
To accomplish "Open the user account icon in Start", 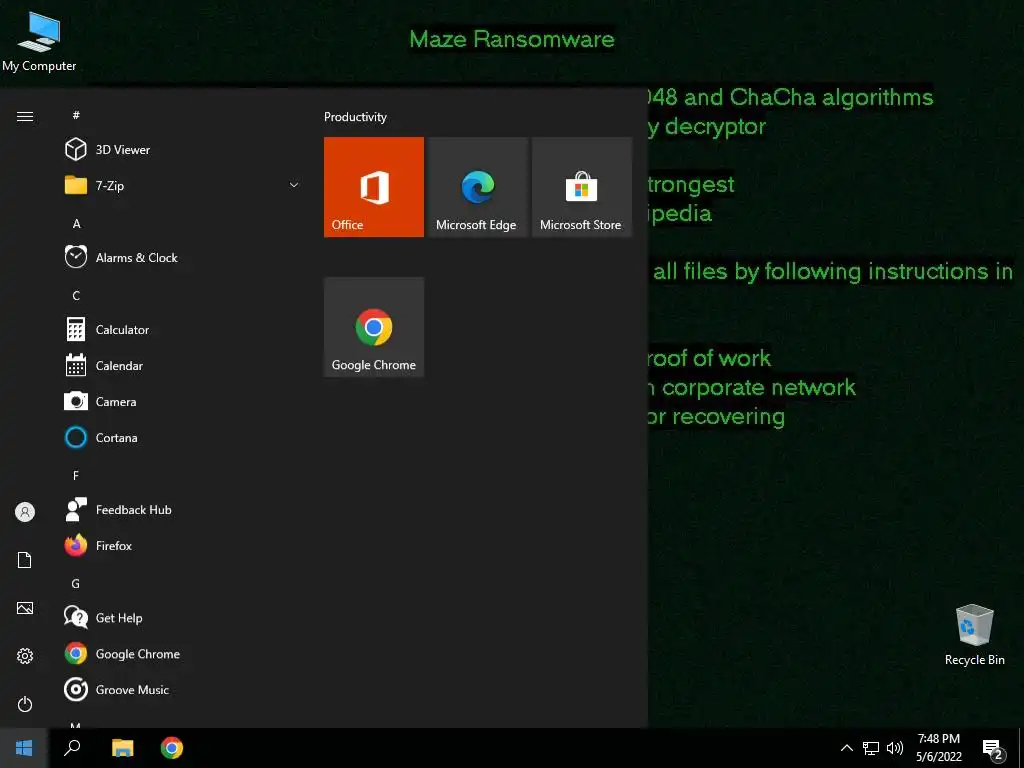I will (x=25, y=512).
